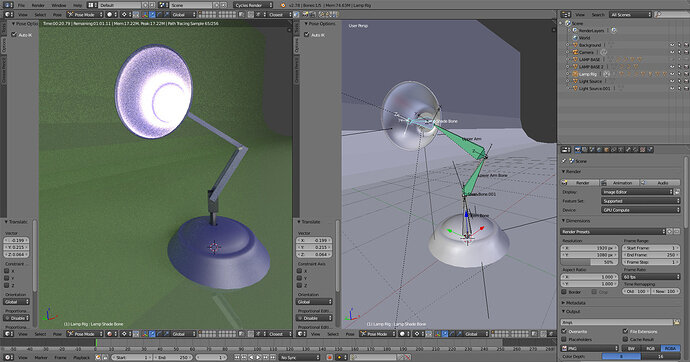Screen dimensions: 690x362
Task: Click the outliner editor type icon
Action: tap(565, 15)
